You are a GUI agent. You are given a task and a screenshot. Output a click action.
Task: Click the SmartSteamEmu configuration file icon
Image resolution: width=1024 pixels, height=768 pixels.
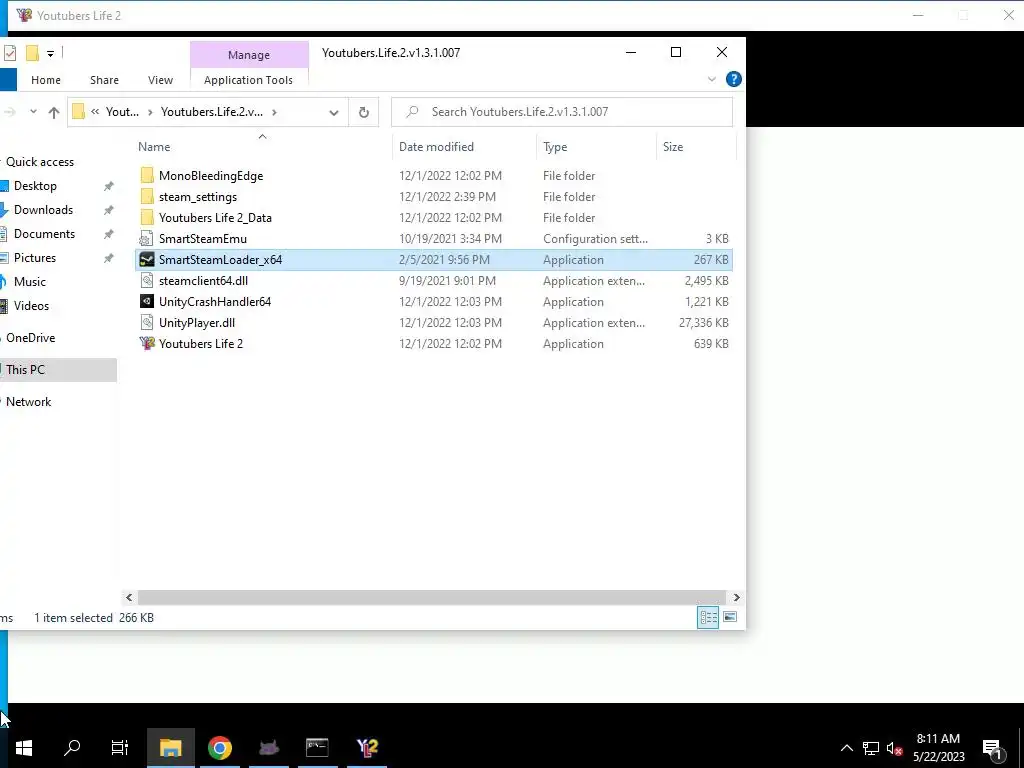point(147,239)
